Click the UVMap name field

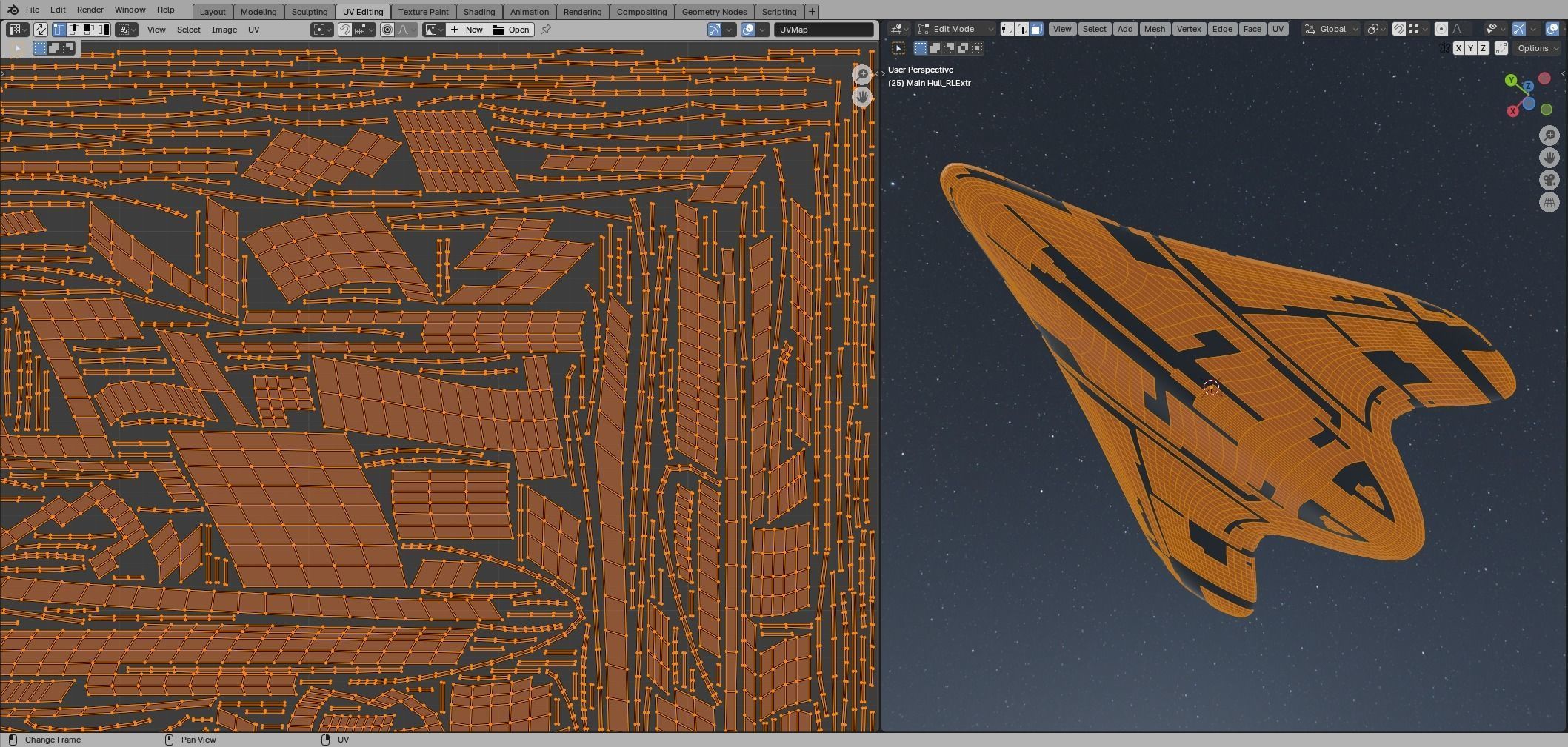824,30
